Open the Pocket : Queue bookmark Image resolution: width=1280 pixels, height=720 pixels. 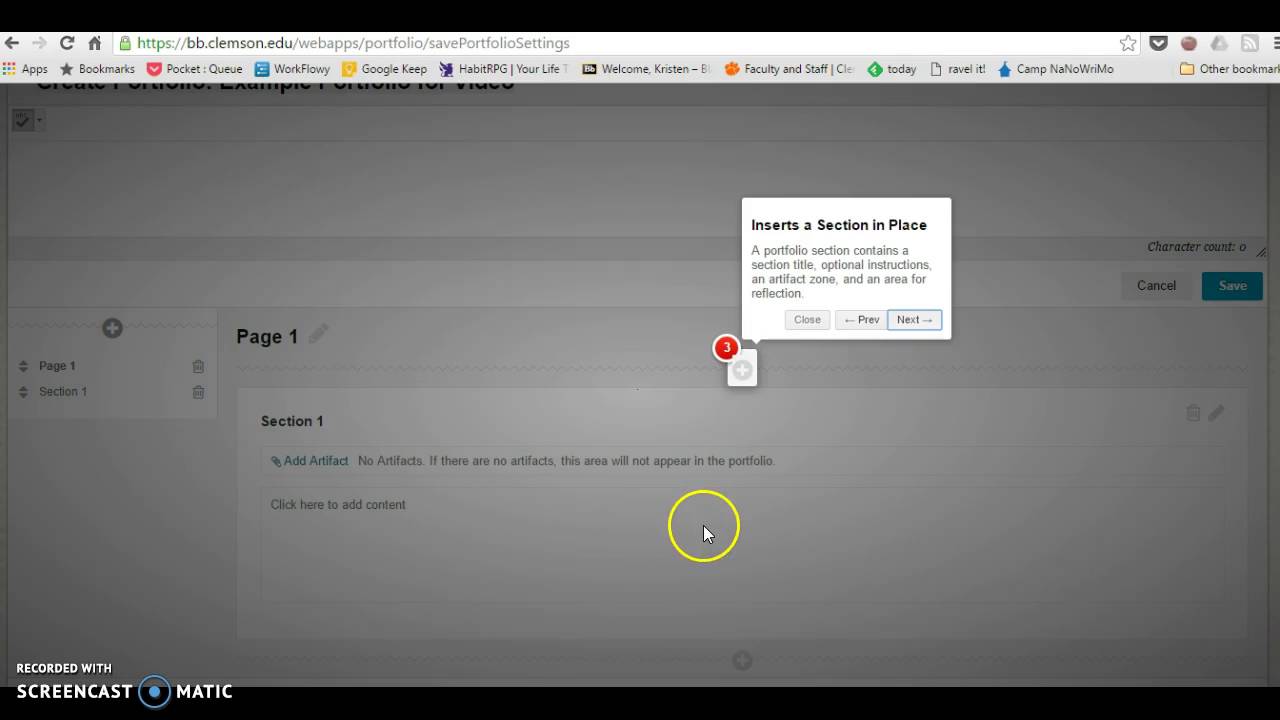tap(194, 69)
